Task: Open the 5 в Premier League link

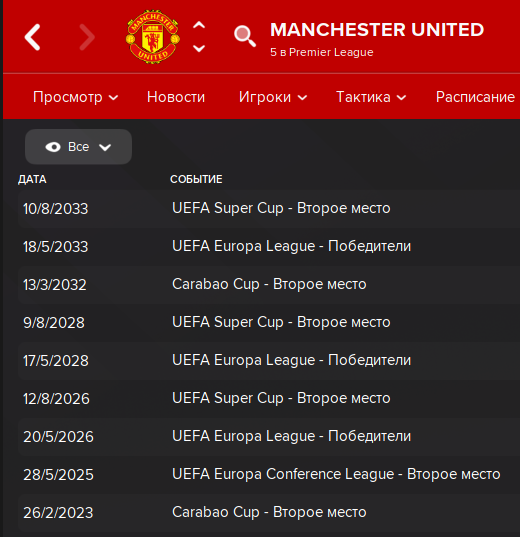Action: coord(322,52)
